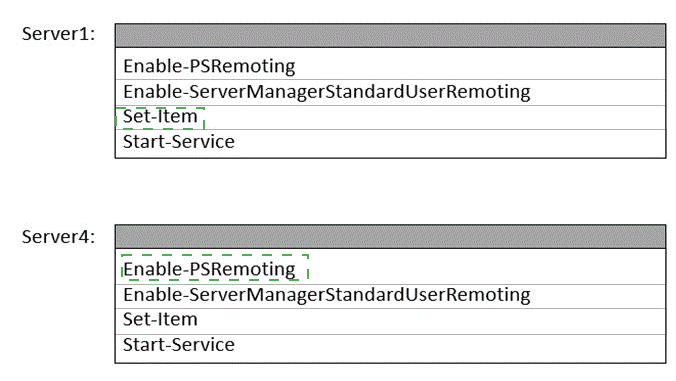Click the green dashed Set-Item answer box
676x381 pixels.
tap(160, 118)
